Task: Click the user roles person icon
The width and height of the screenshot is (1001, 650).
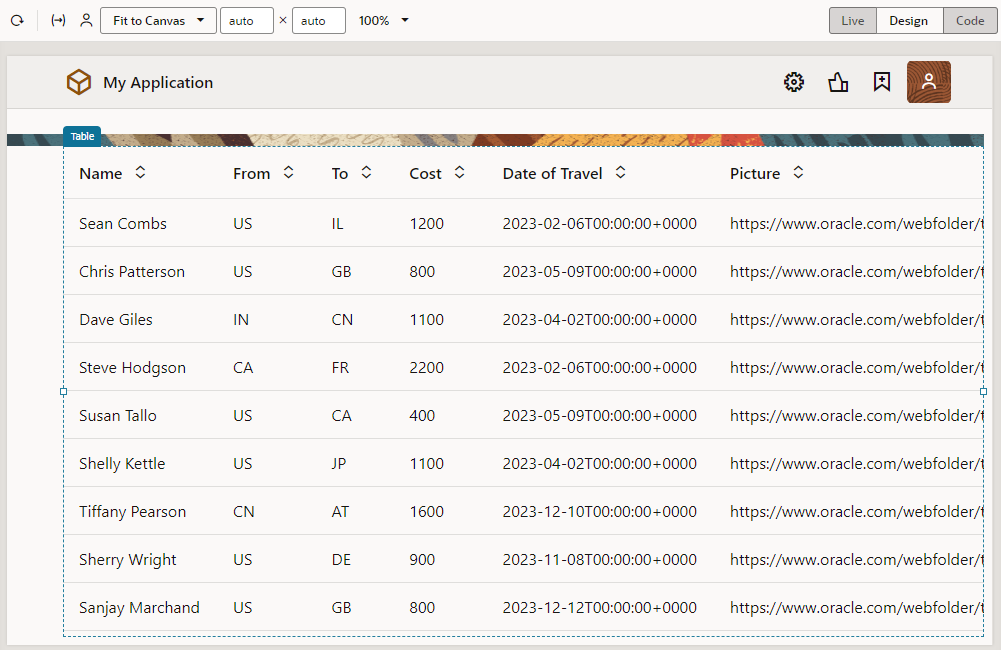Action: (x=86, y=20)
